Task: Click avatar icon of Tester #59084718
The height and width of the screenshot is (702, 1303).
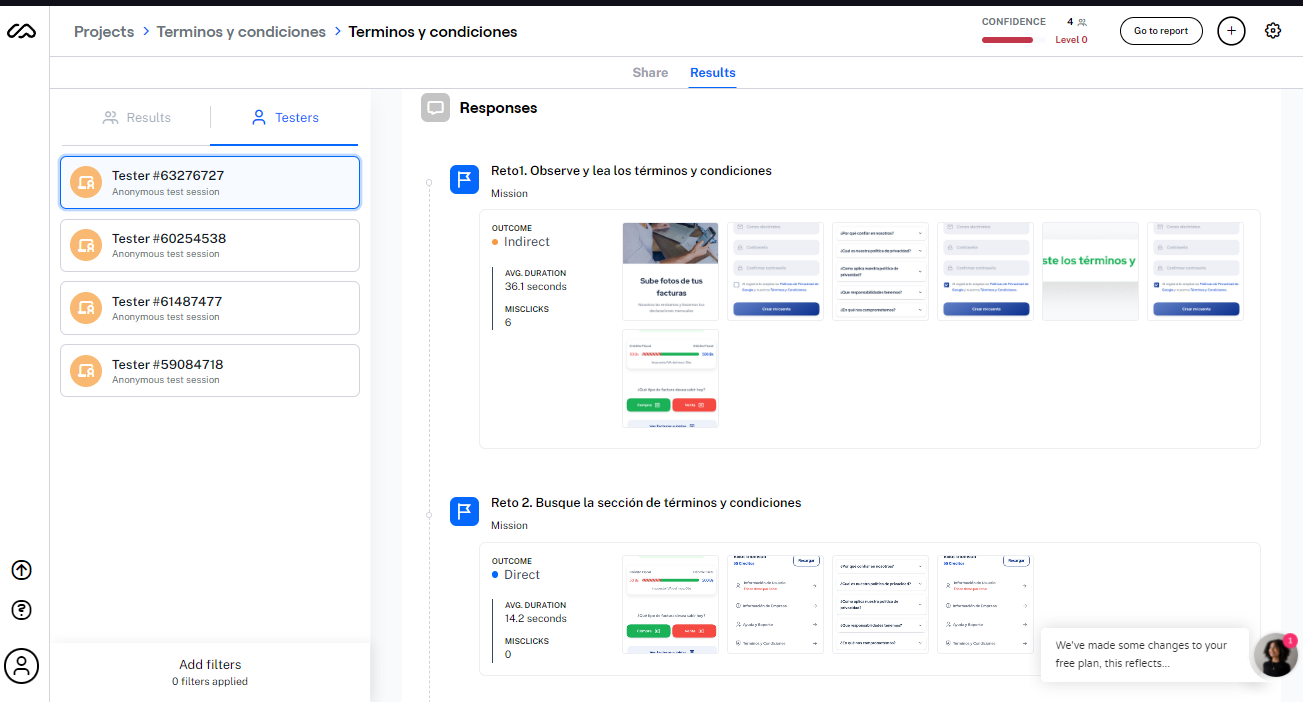Action: pos(86,371)
